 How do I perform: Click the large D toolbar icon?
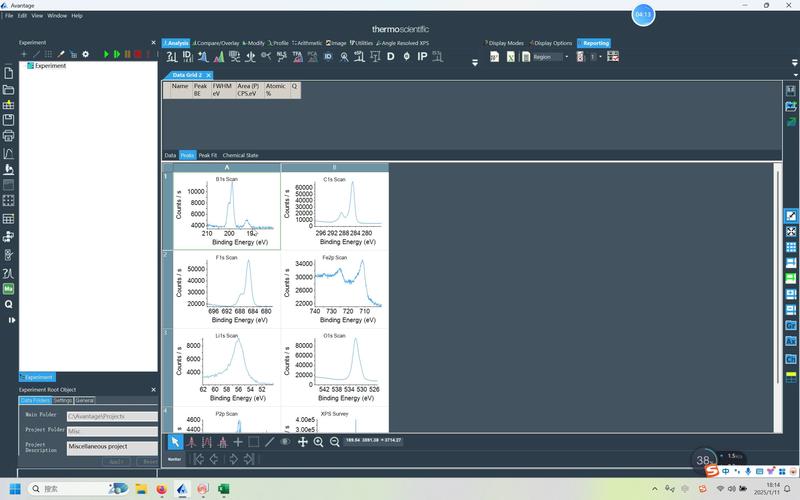click(x=390, y=57)
